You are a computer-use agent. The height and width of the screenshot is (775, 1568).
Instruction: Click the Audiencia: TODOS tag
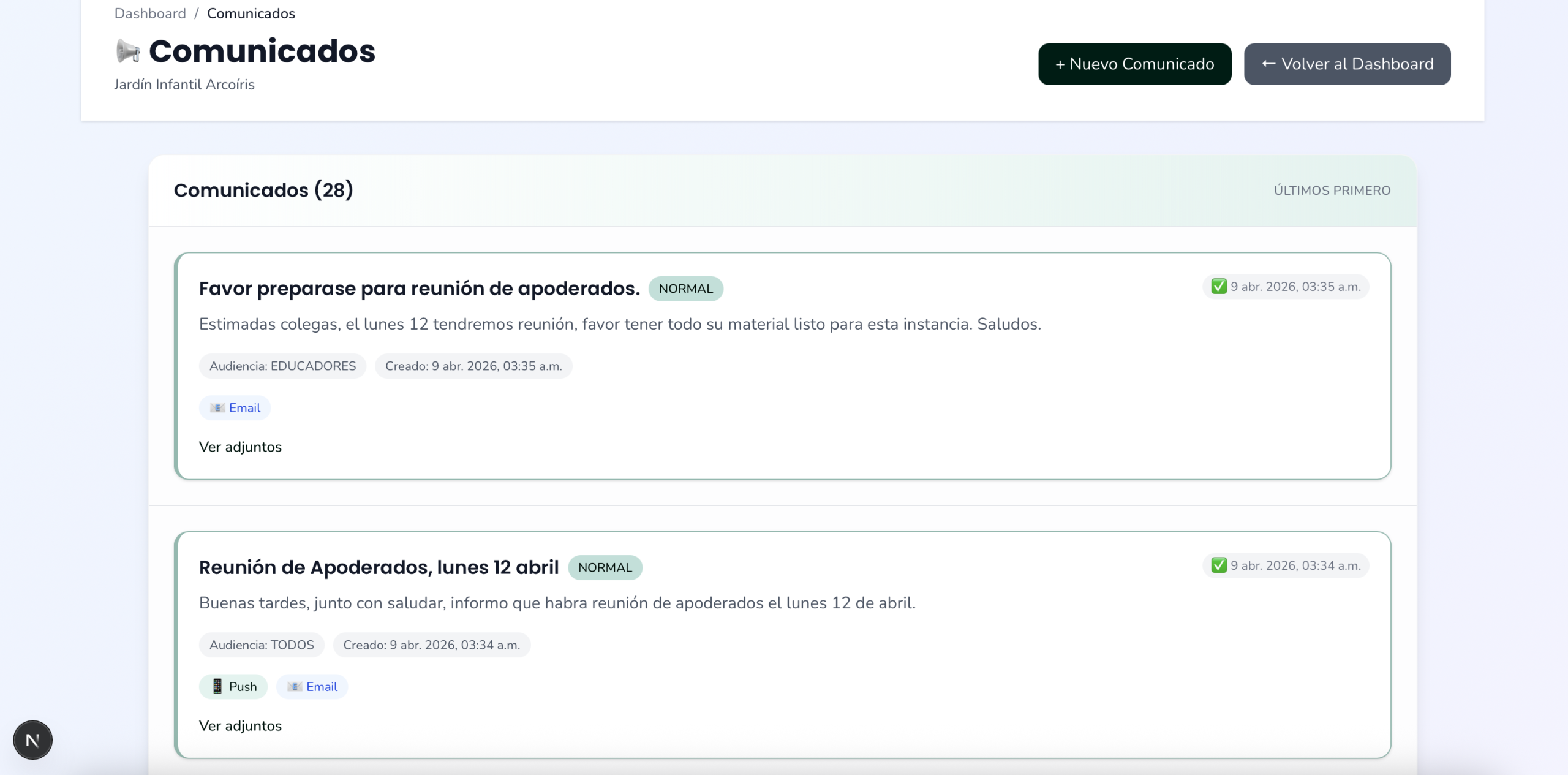tap(262, 645)
